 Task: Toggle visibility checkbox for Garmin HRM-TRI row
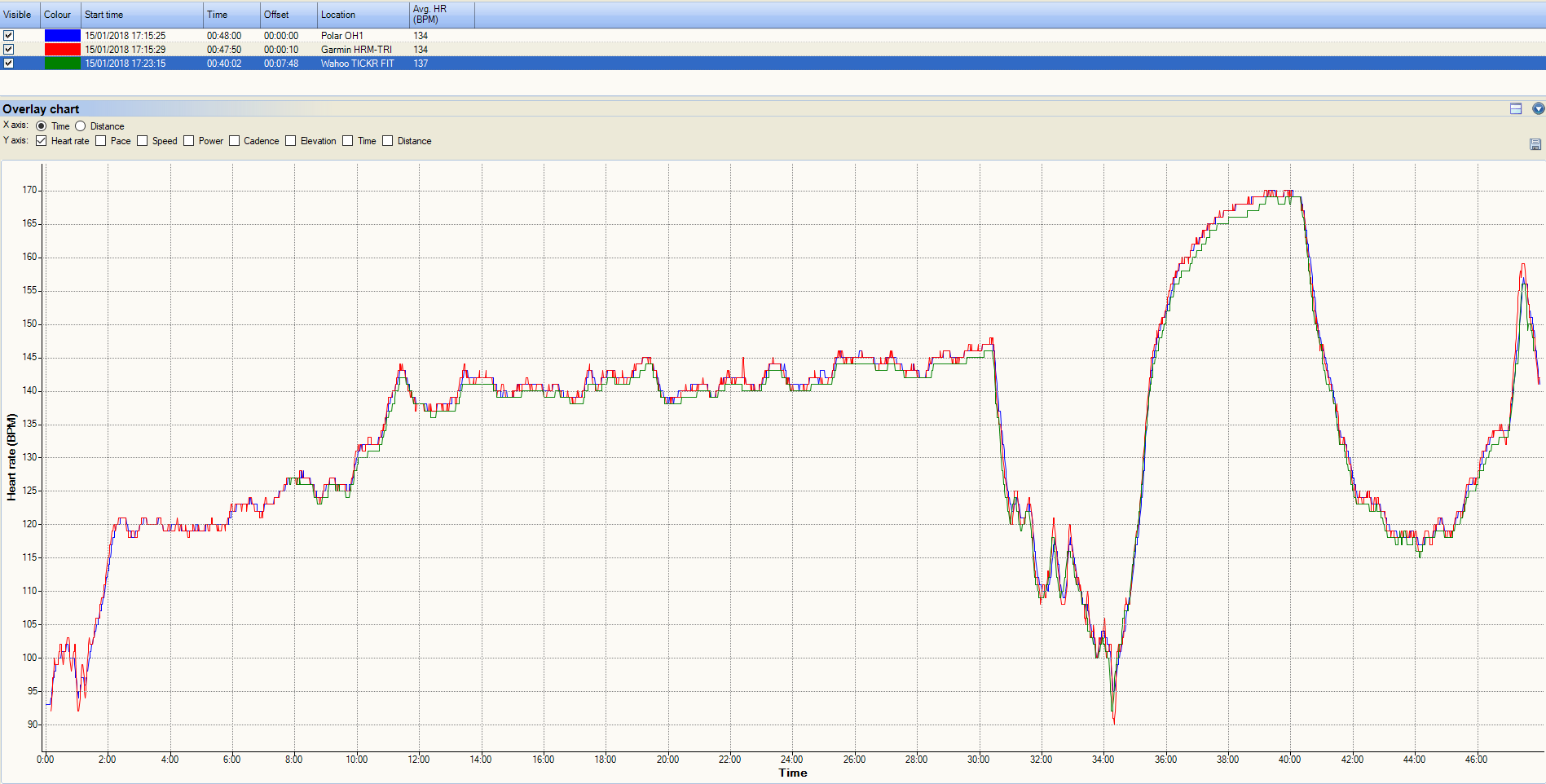pyautogui.click(x=8, y=49)
